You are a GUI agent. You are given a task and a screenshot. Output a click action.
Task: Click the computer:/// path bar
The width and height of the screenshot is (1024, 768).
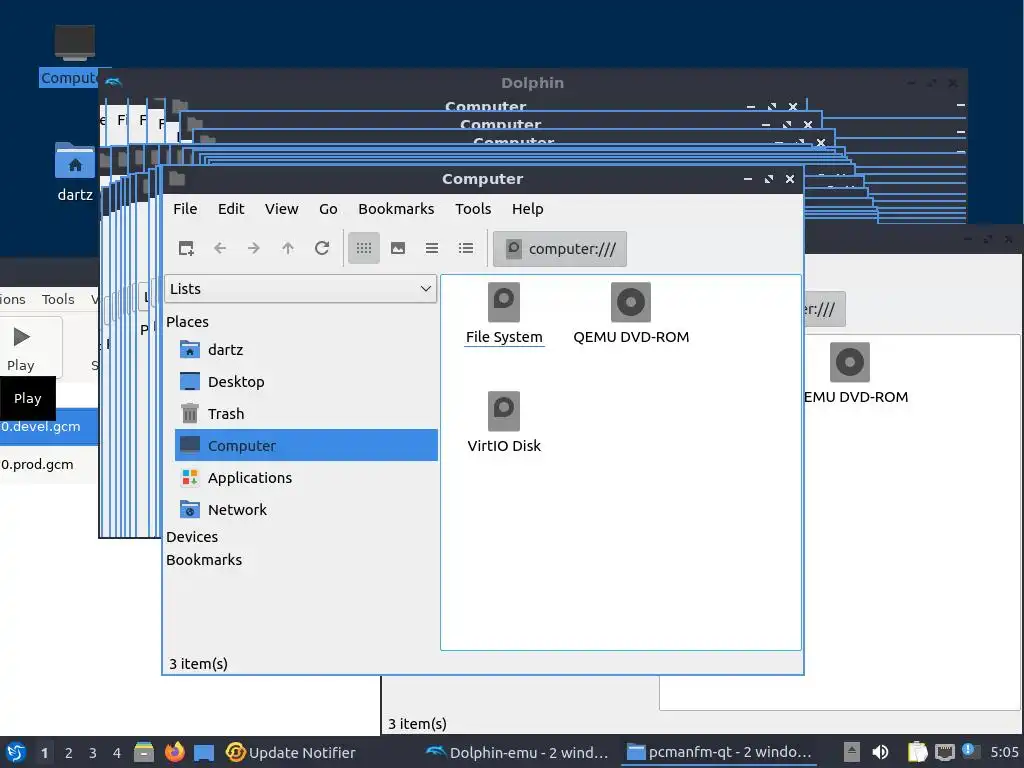560,249
